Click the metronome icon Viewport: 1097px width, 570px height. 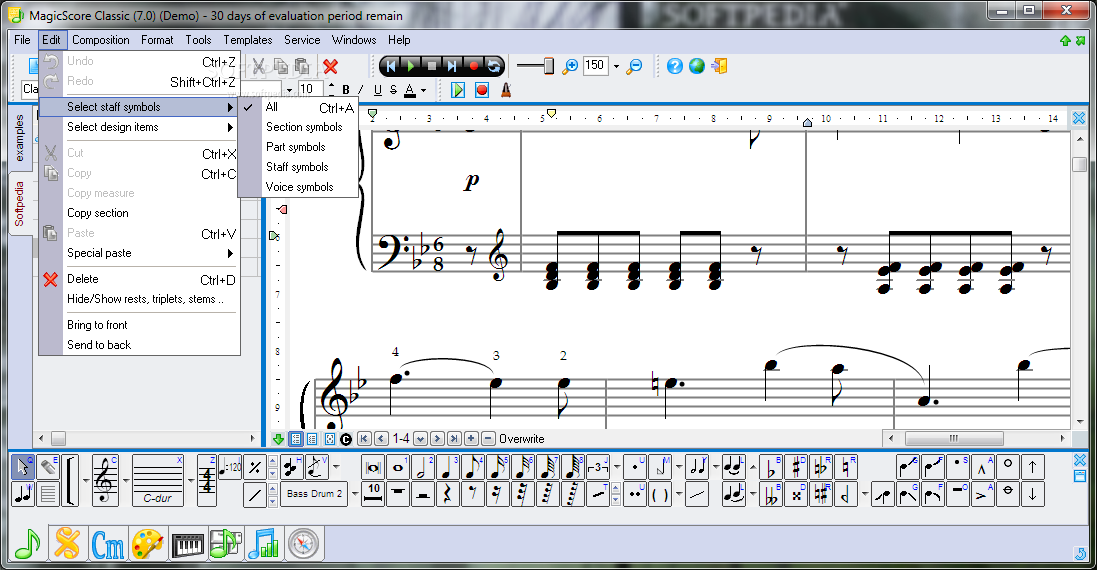point(506,90)
